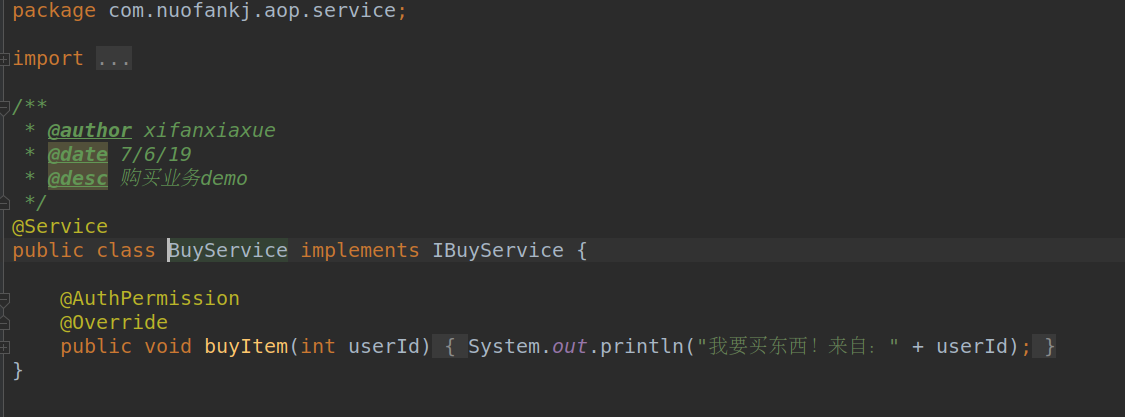The image size is (1125, 417).
Task: Click the folded import ellipsis placeholder
Action: click(114, 59)
